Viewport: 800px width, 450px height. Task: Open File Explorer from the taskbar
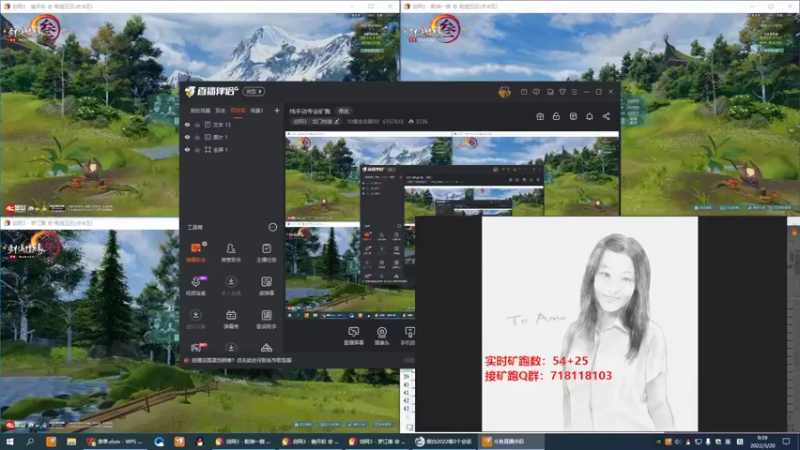[x=71, y=441]
